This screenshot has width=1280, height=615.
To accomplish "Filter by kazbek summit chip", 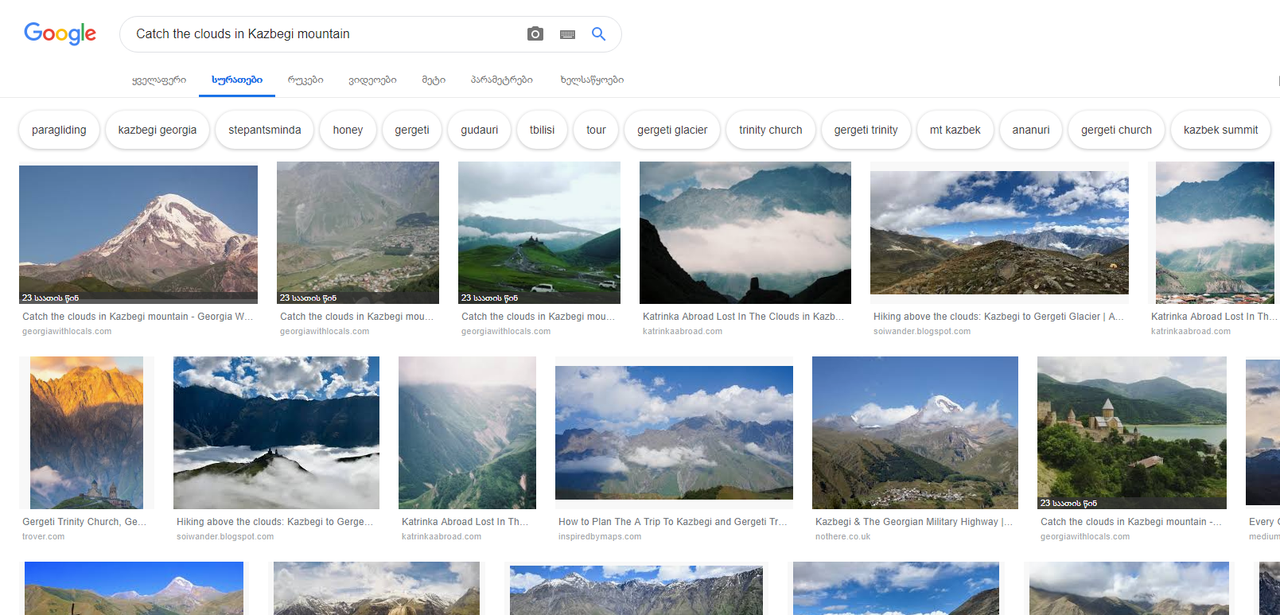I will pos(1220,130).
